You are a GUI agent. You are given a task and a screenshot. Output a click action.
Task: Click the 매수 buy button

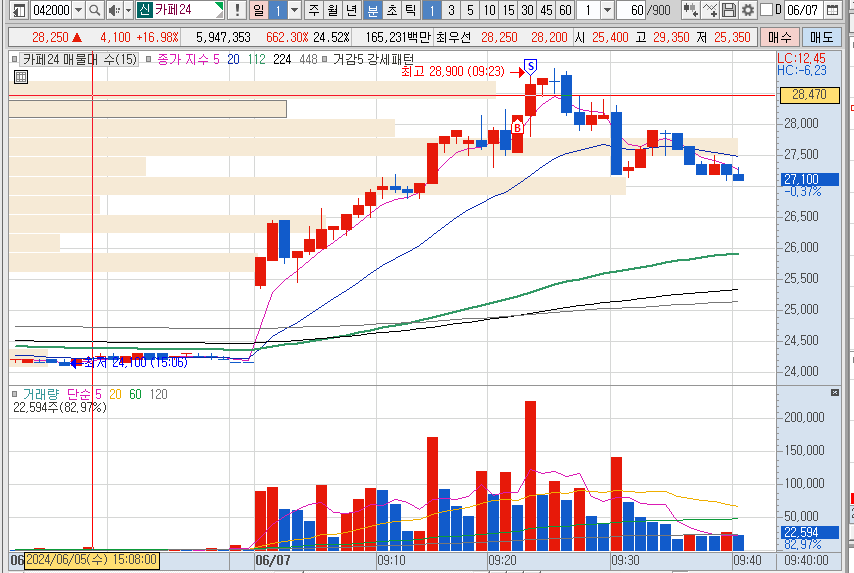point(779,37)
